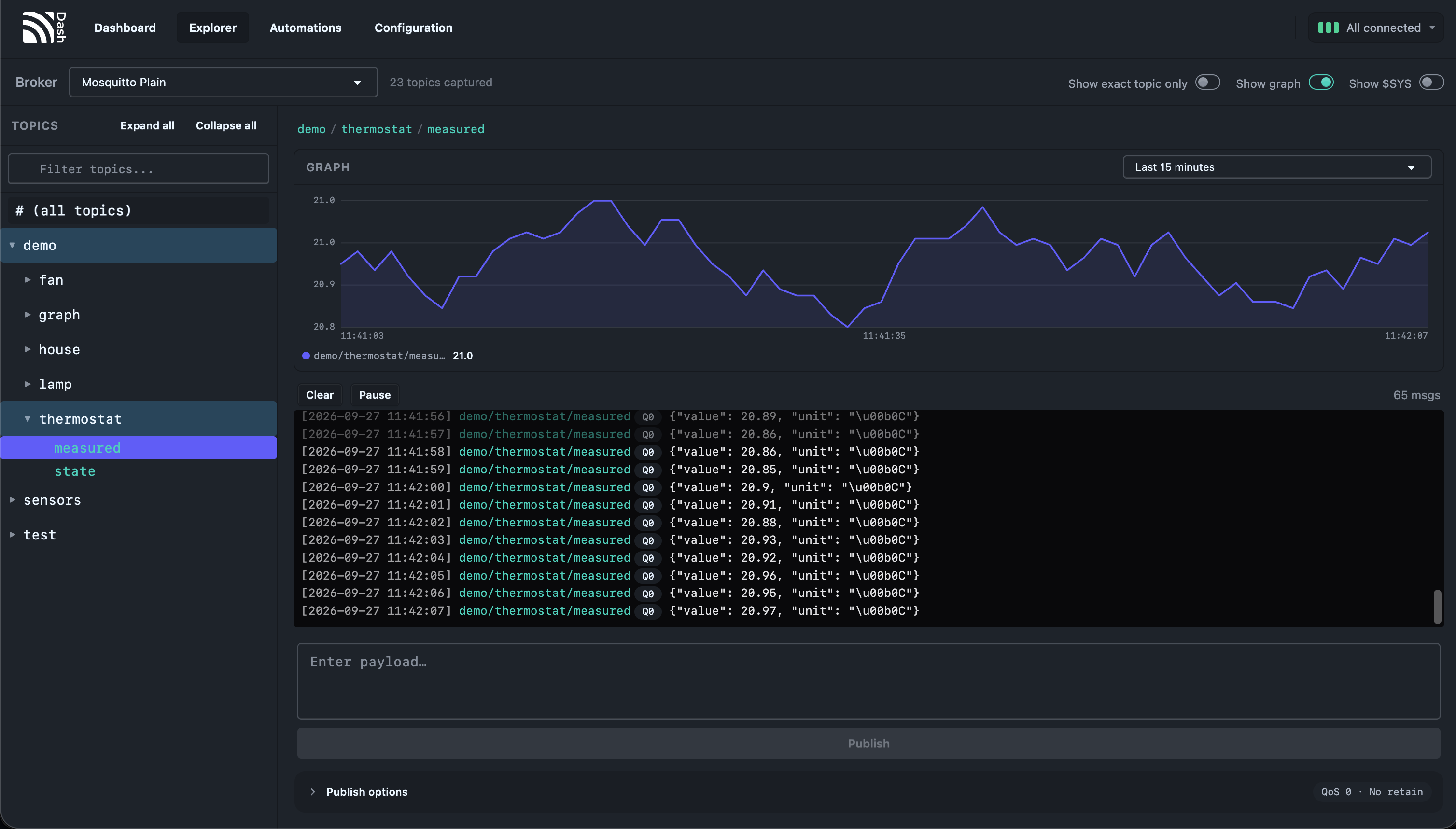Open the Last 15 minutes range dropdown
This screenshot has width=1456, height=829.
tap(1276, 167)
